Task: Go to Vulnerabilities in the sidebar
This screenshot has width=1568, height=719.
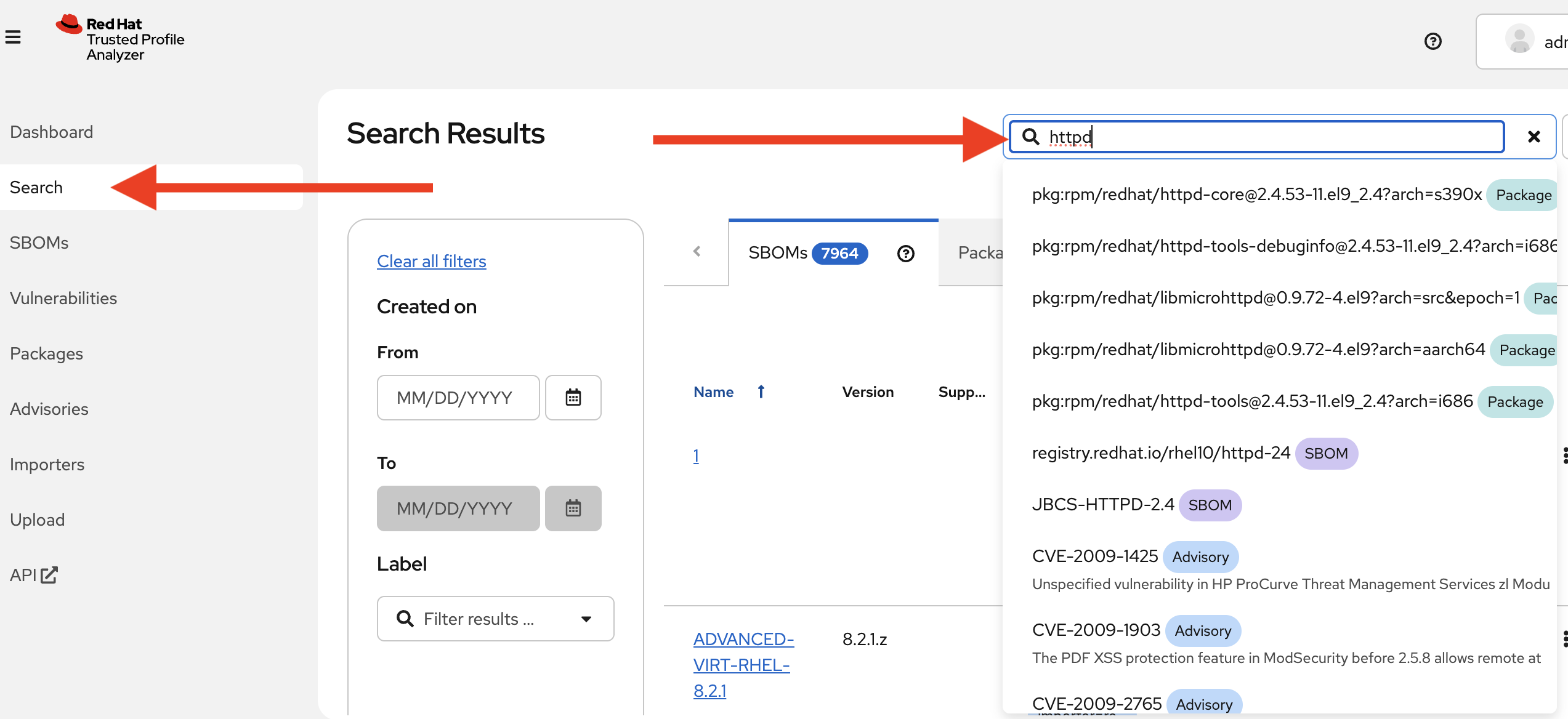Action: click(x=63, y=298)
